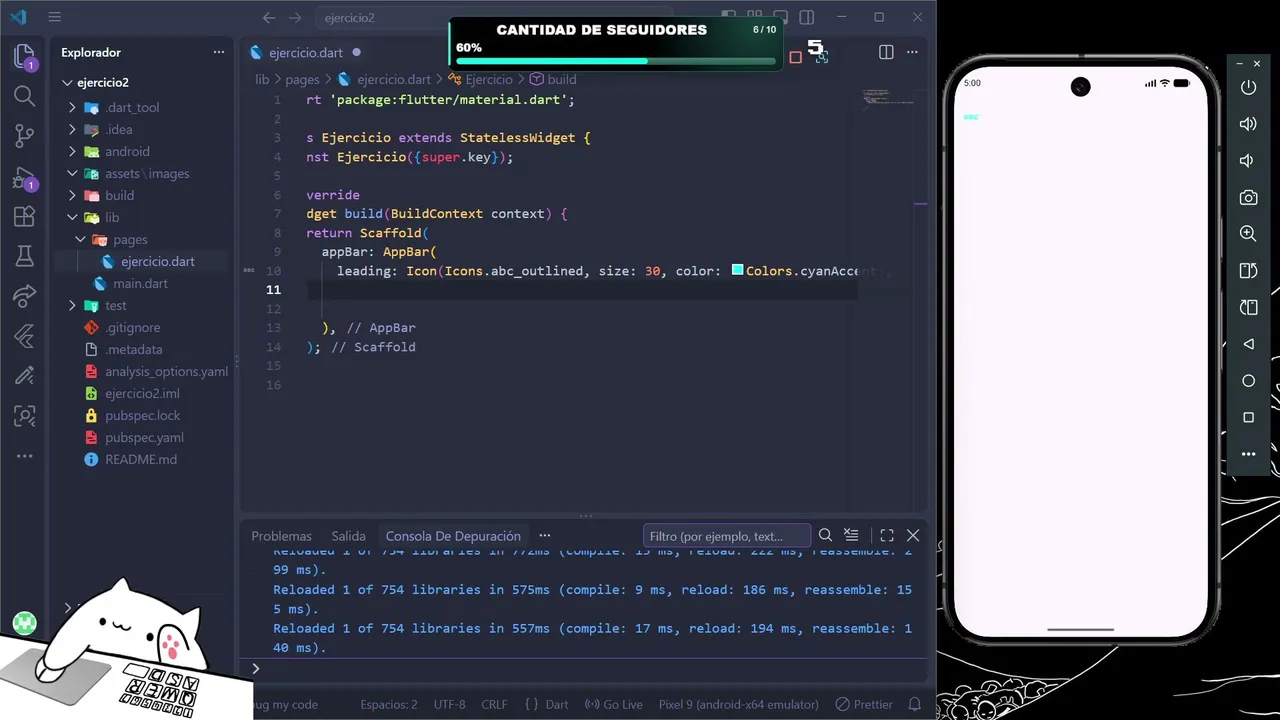Viewport: 1280px width, 720px height.
Task: Click the cyanAccent color swatch in code
Action: (737, 270)
